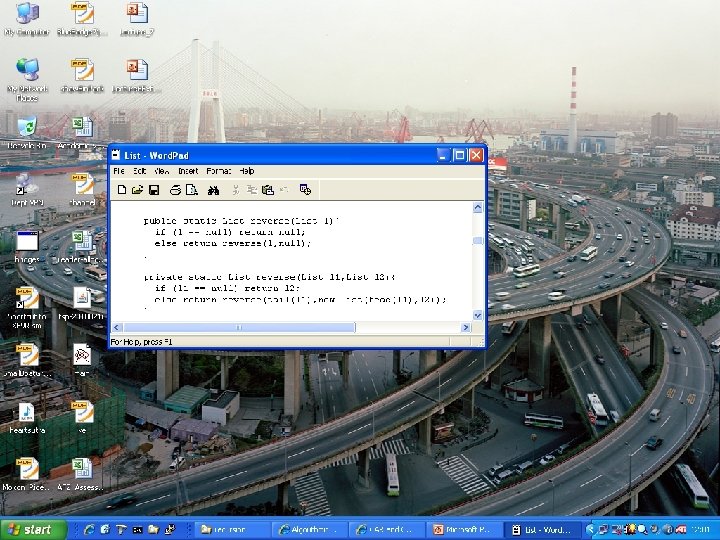Click the second Internet Explorer taskbar button
720x540 pixels.
point(387,529)
